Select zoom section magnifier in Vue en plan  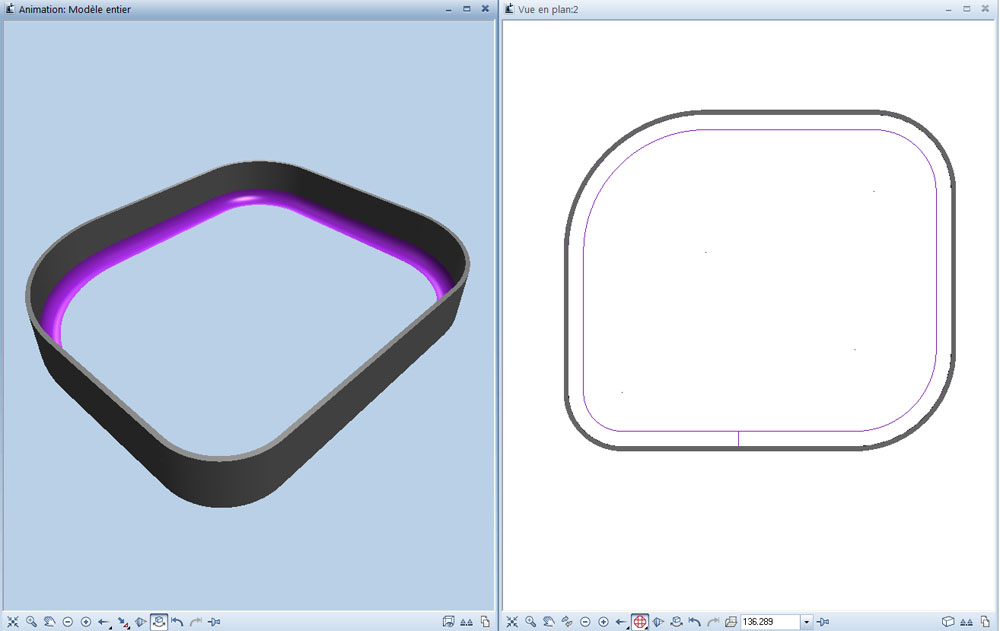click(x=531, y=621)
